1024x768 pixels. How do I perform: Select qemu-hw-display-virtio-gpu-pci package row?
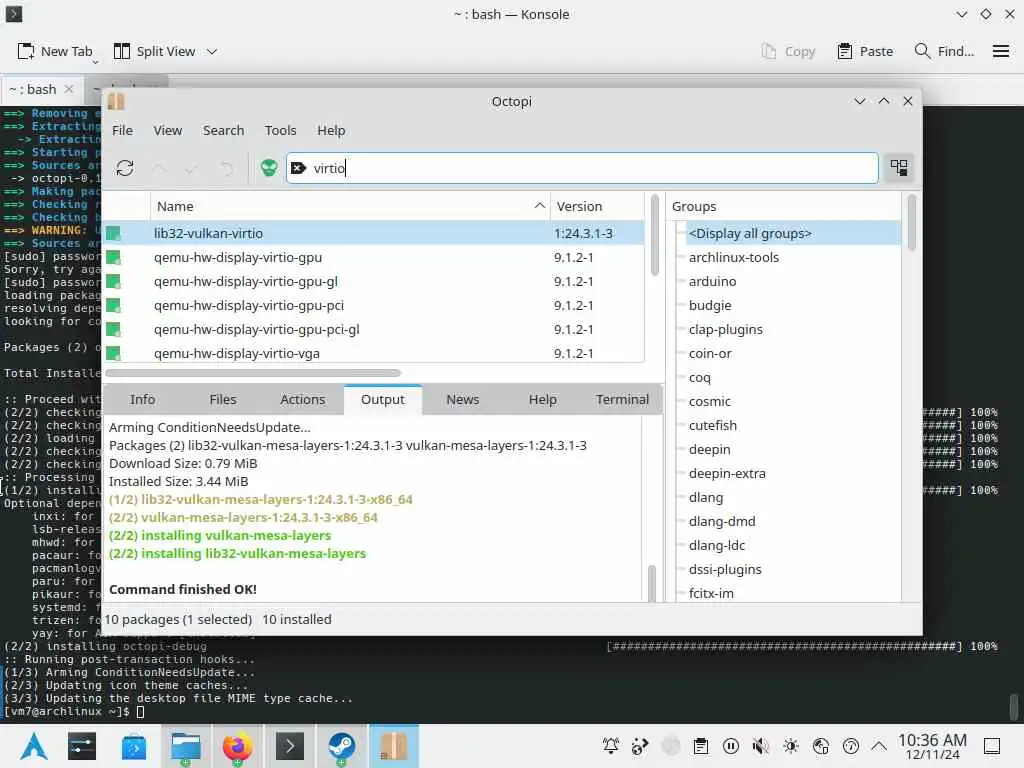click(374, 305)
